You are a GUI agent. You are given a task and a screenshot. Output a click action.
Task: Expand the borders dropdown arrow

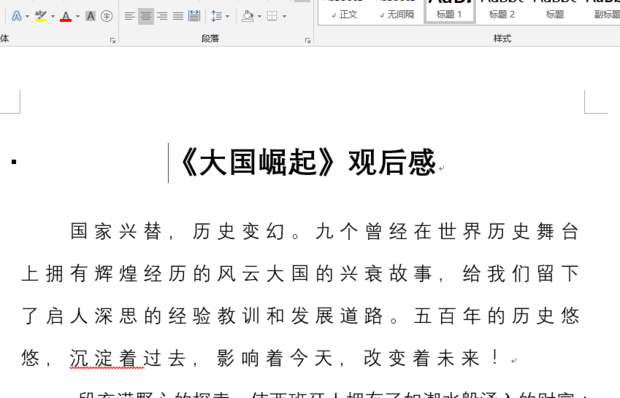(x=284, y=16)
